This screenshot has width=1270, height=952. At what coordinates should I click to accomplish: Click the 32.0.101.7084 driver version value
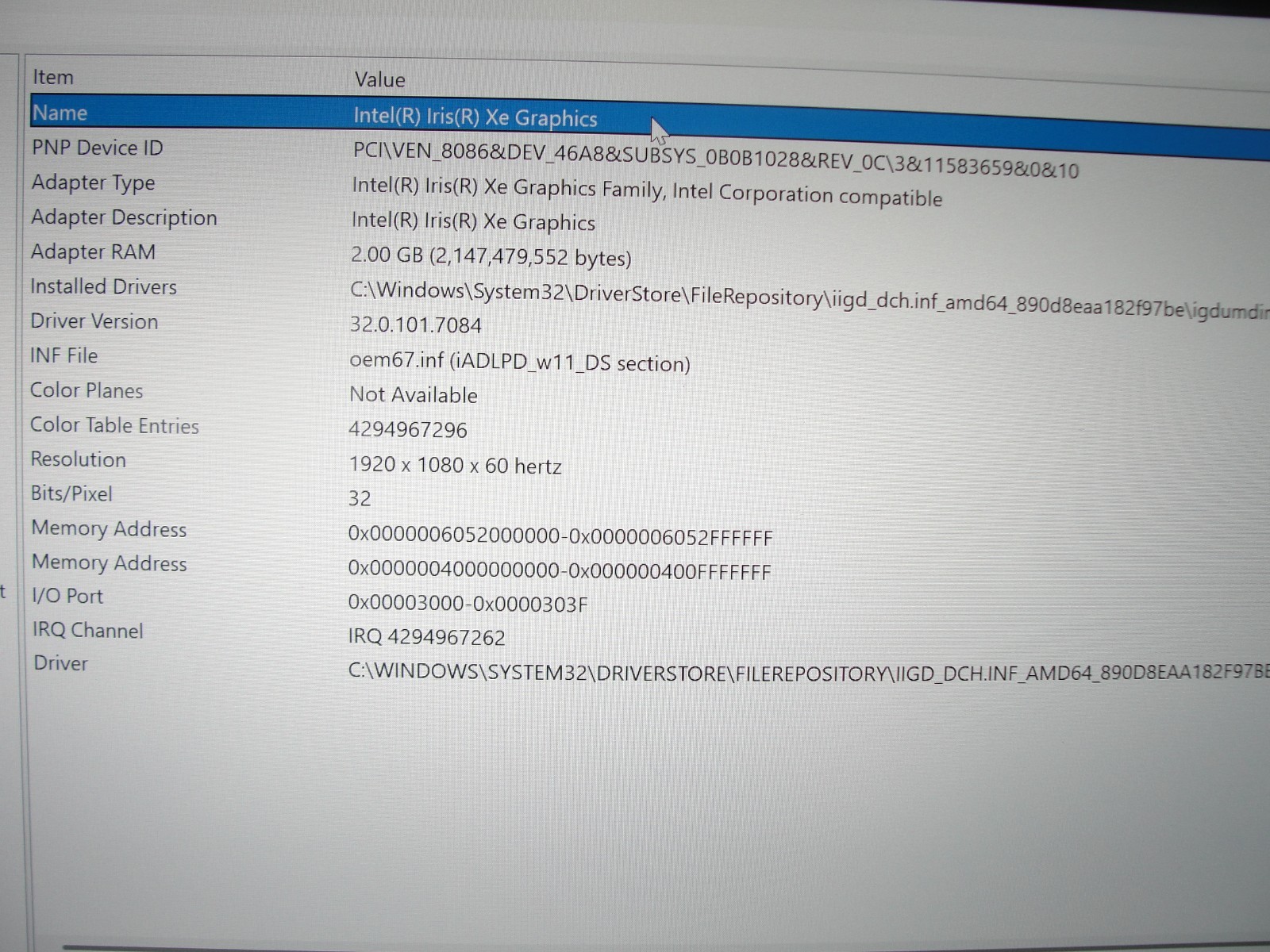click(x=415, y=324)
